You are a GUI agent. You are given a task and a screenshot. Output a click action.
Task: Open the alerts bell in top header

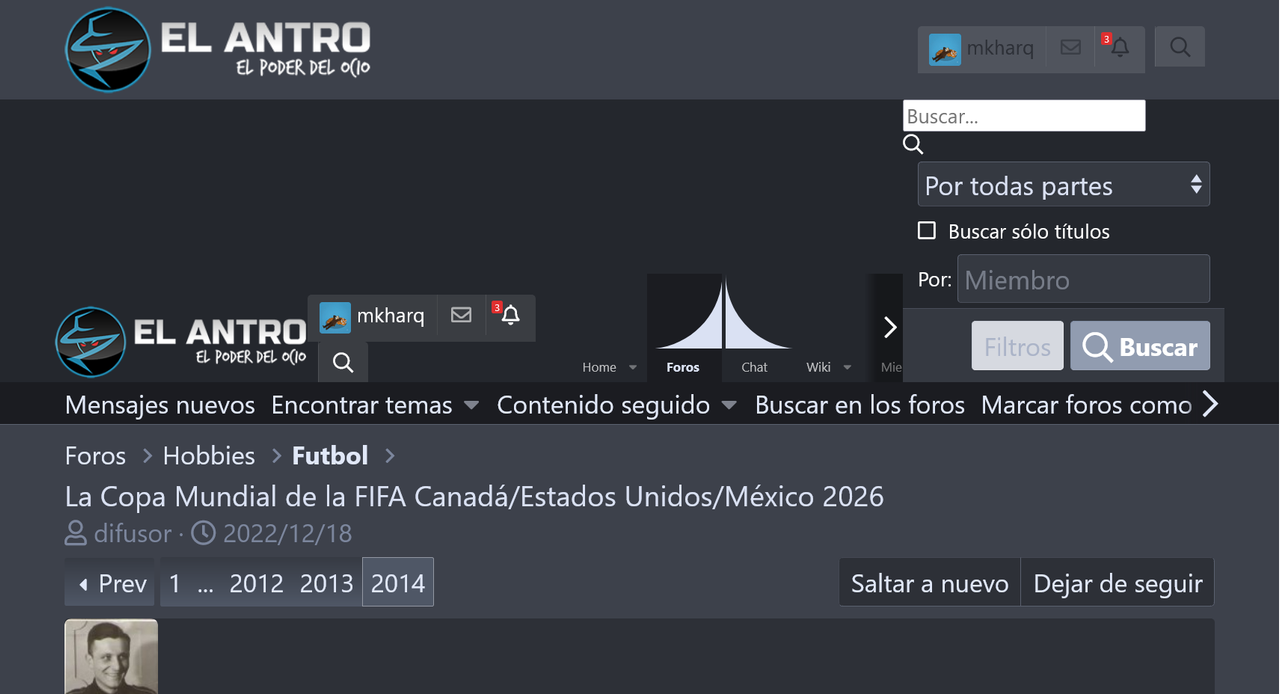(x=1119, y=47)
